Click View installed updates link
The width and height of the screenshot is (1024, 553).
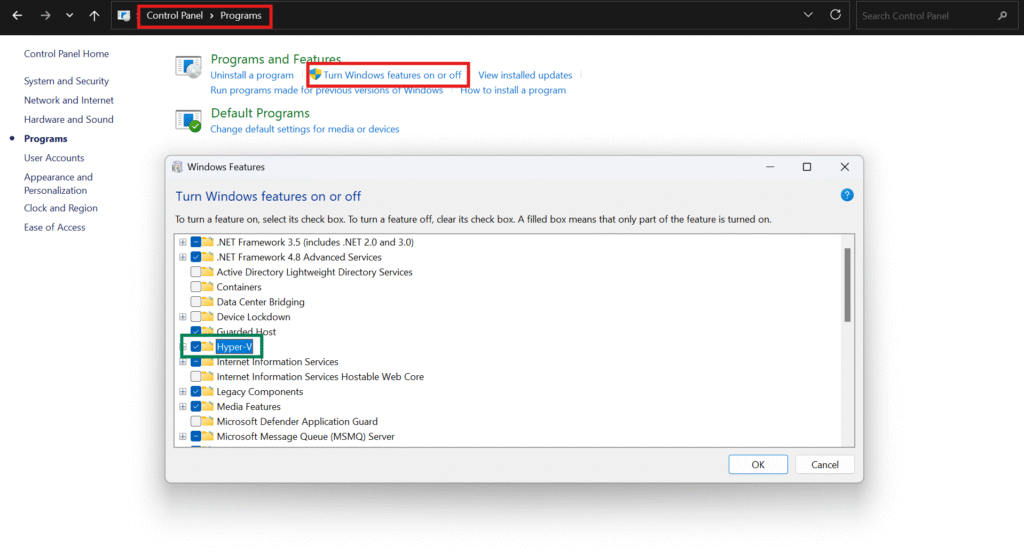point(525,75)
